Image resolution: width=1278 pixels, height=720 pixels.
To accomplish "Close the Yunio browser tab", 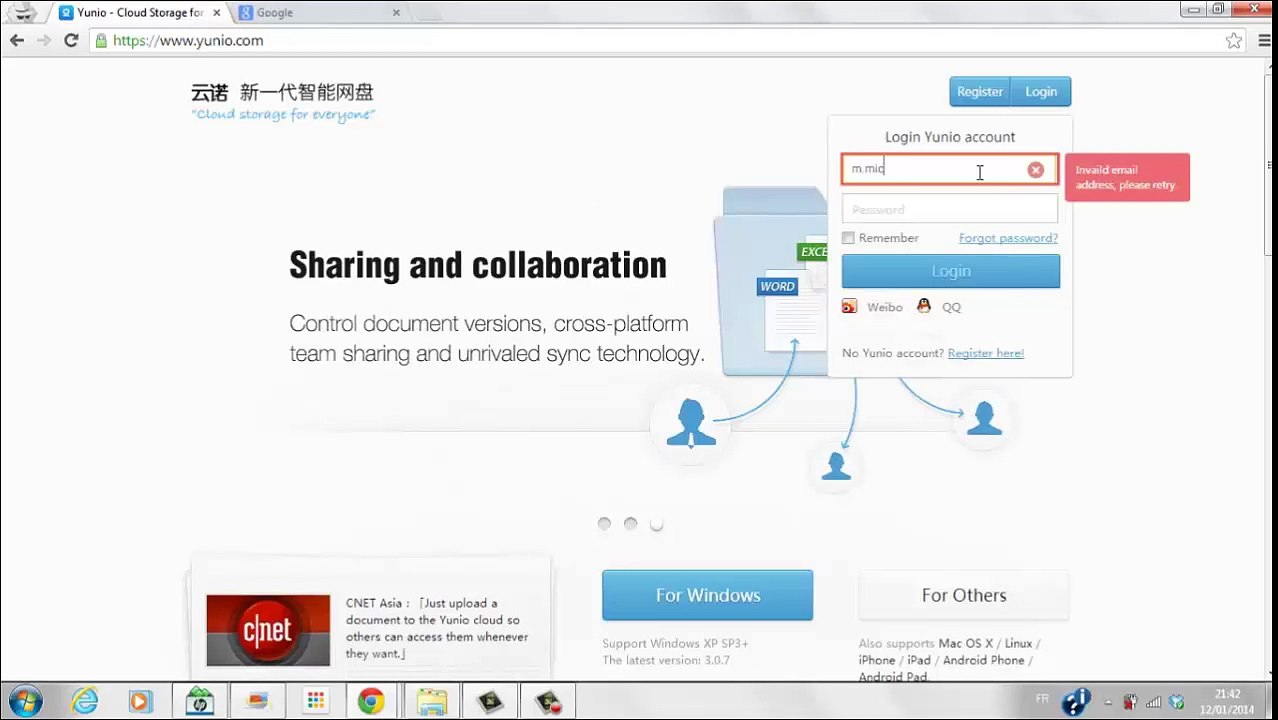I will pyautogui.click(x=216, y=13).
